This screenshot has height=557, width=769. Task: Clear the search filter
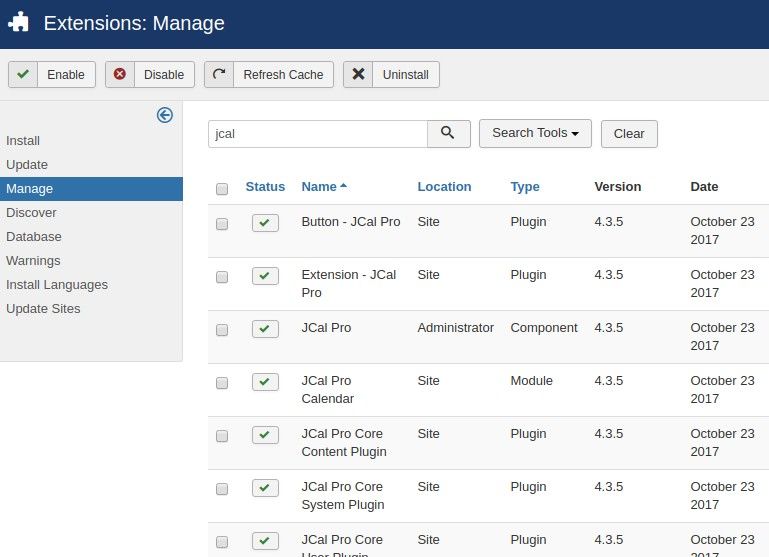click(629, 134)
